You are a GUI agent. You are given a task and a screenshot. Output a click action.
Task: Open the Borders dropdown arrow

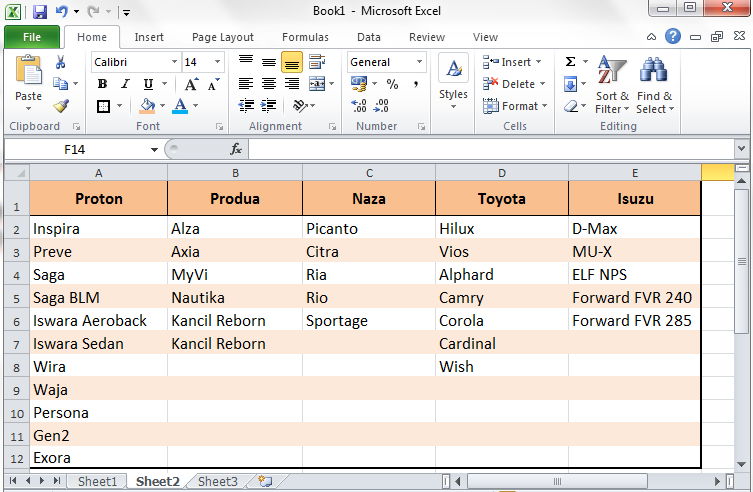[x=120, y=106]
